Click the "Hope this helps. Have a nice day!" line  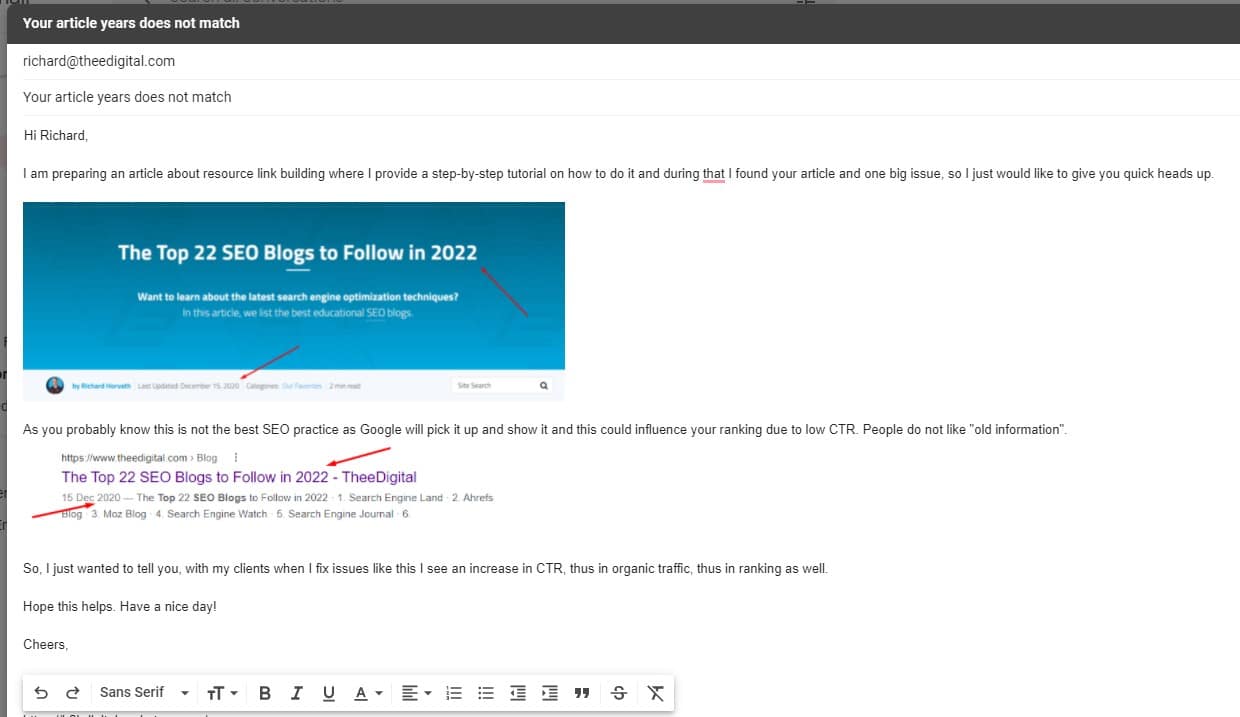point(120,607)
